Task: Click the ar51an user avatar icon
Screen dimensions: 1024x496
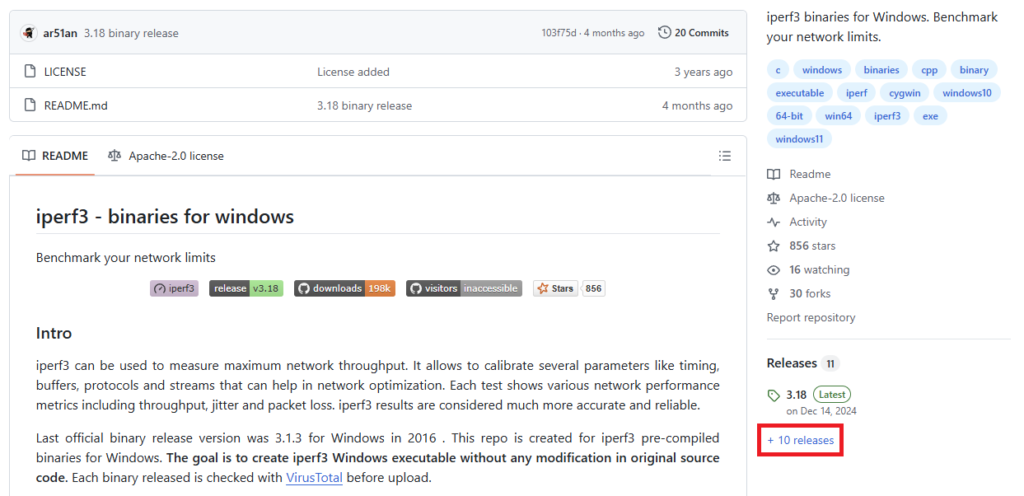Action: click(29, 33)
